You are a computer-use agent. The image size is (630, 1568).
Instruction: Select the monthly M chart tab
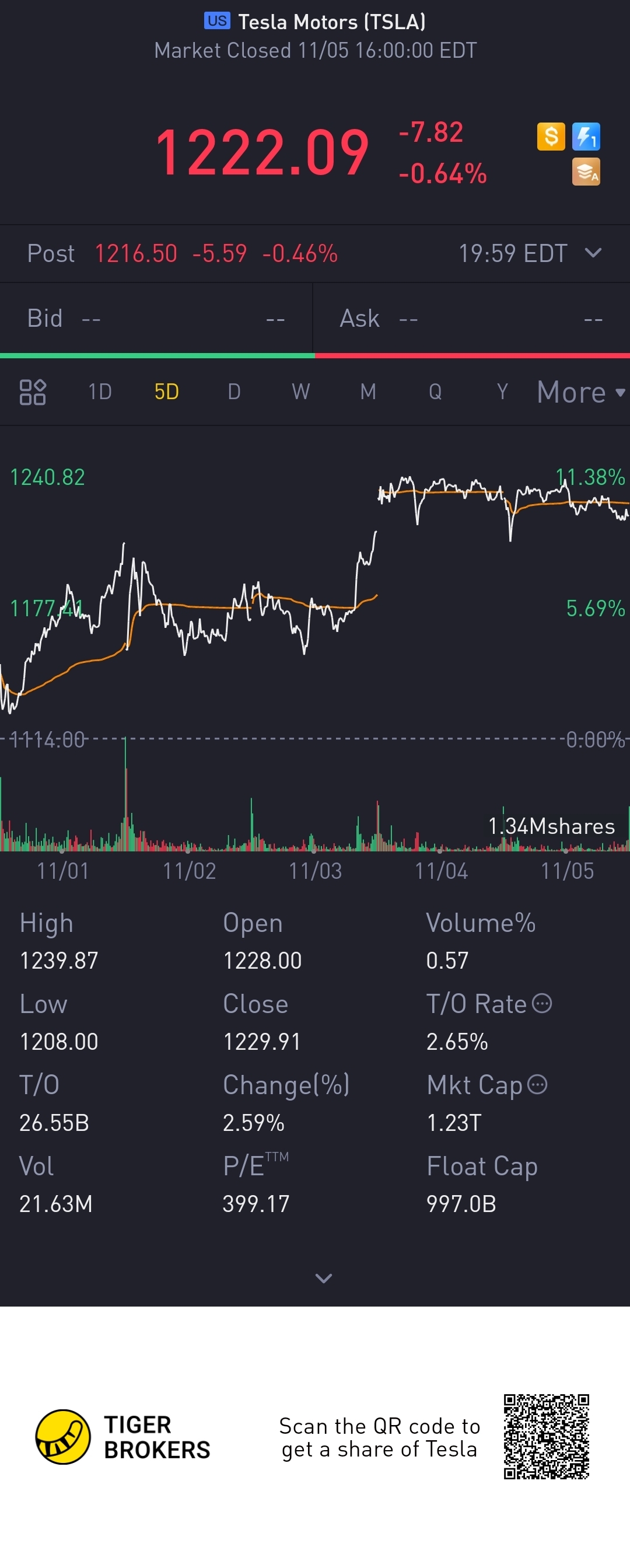click(367, 392)
